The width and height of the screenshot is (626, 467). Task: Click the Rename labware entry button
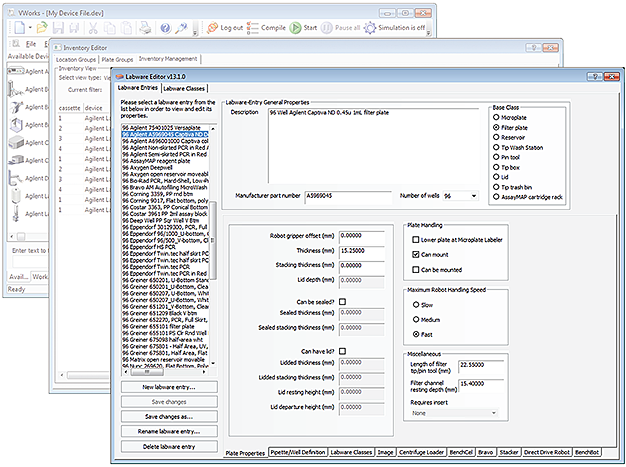[169, 431]
